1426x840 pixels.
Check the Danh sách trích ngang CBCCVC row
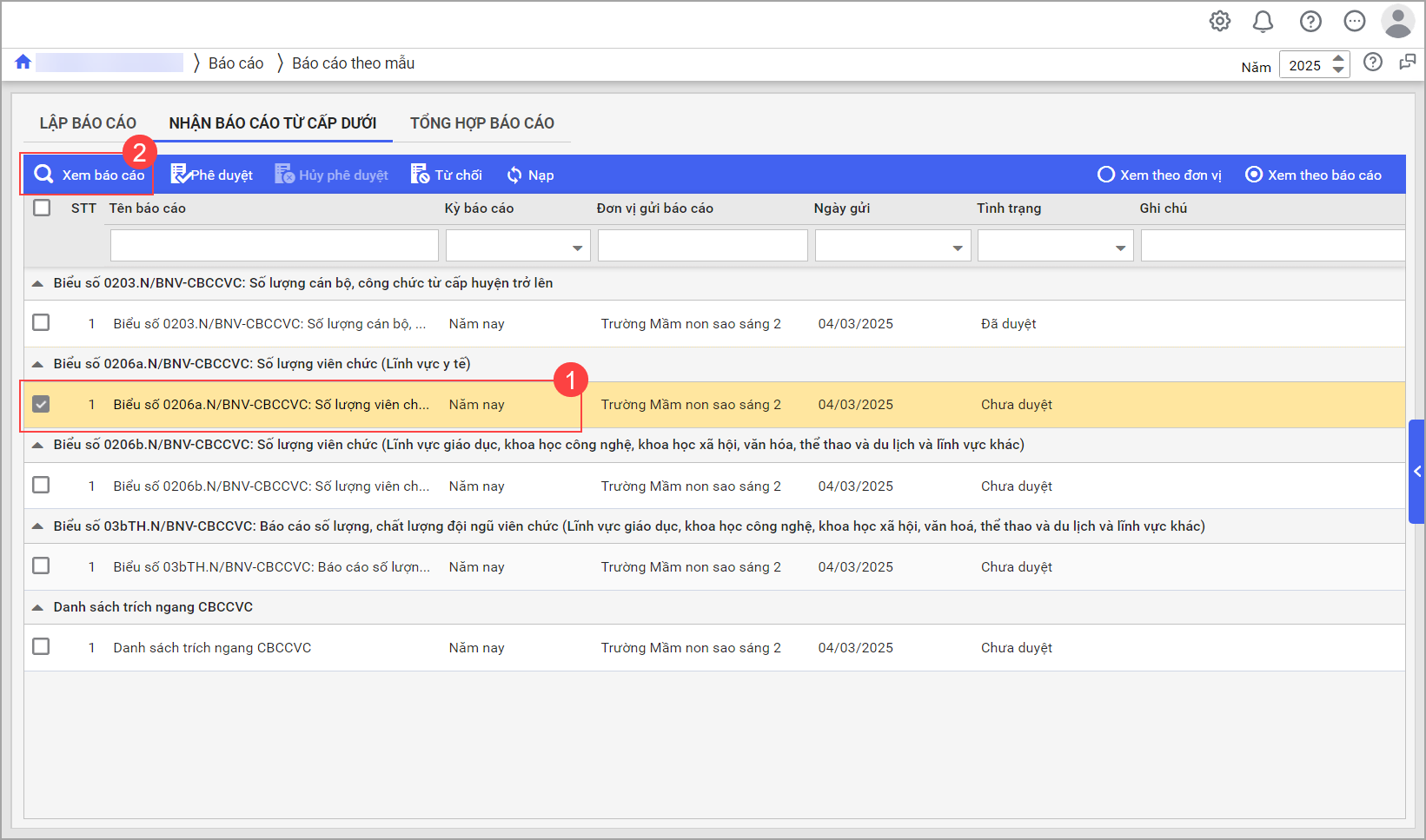click(x=41, y=647)
